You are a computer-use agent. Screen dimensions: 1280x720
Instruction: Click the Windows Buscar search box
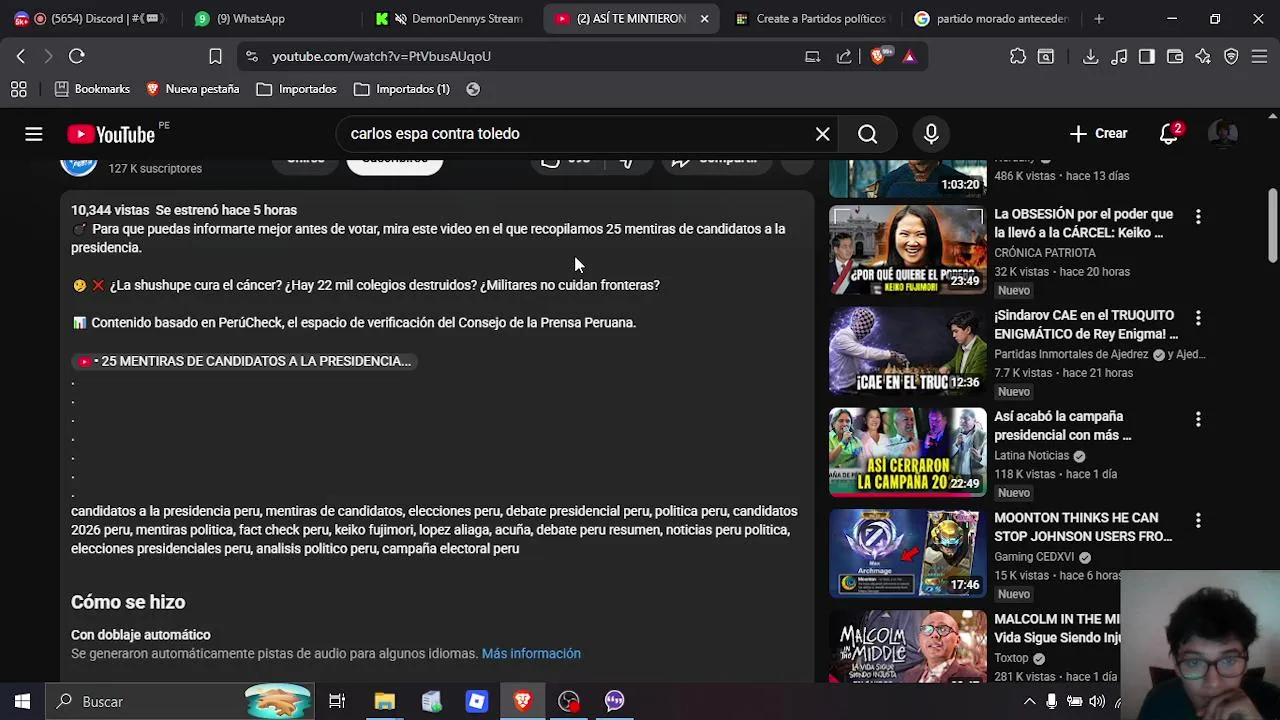click(181, 702)
